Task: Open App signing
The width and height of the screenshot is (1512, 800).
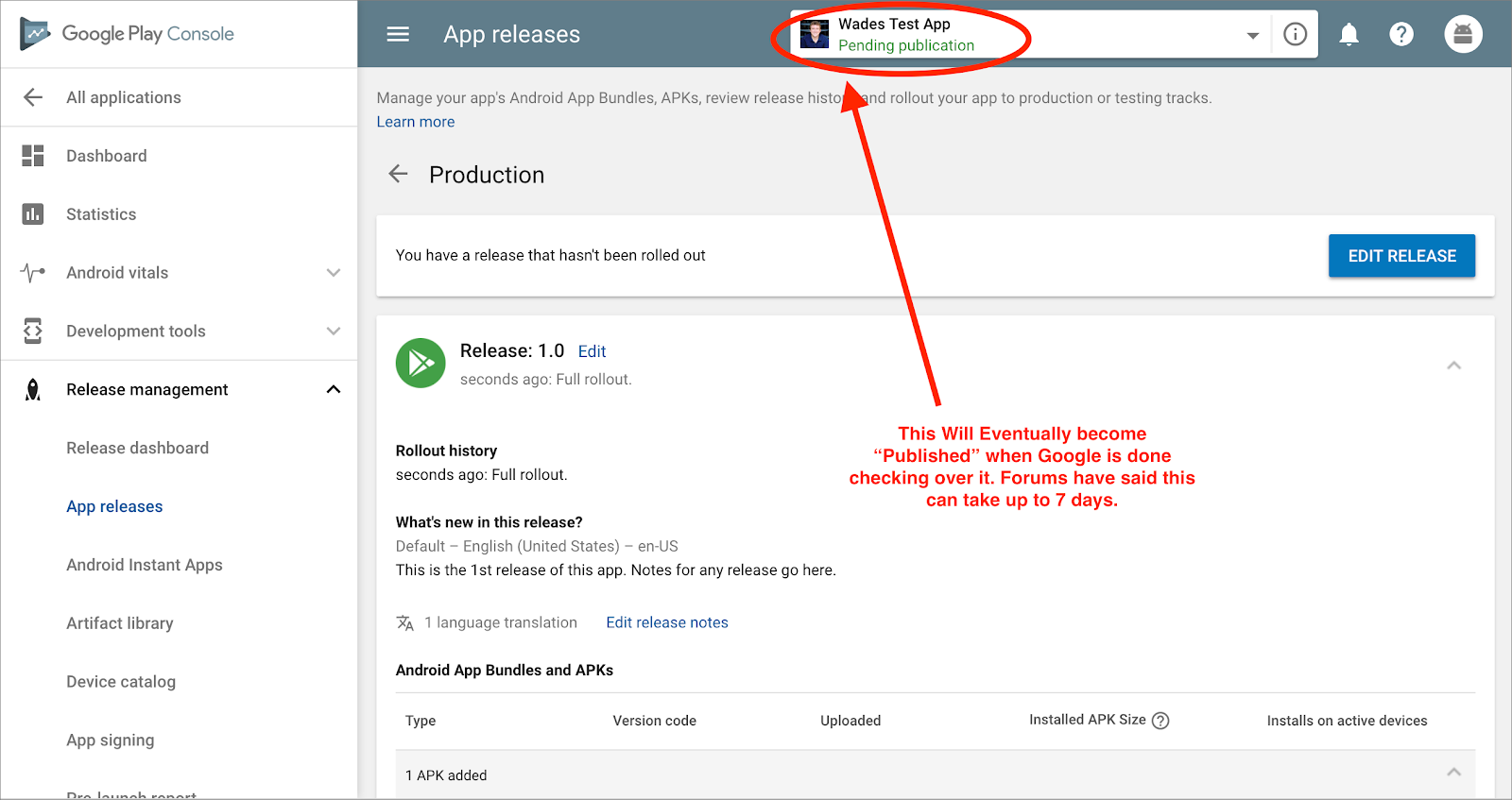Action: coord(111,740)
